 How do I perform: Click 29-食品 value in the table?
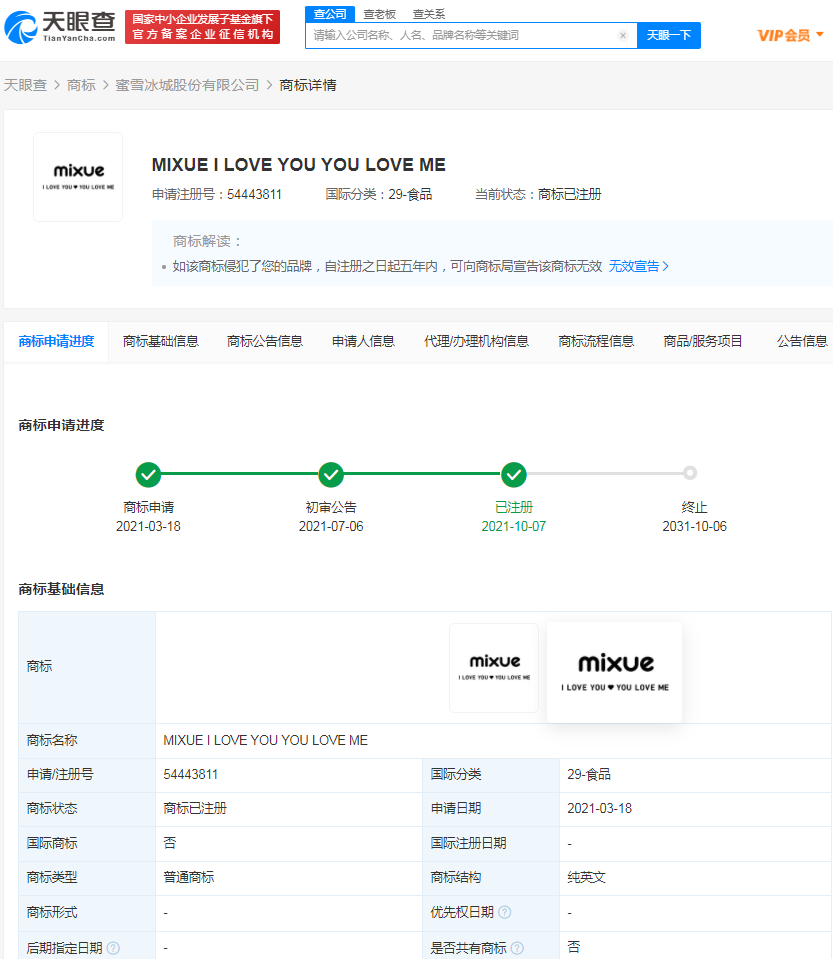click(589, 774)
